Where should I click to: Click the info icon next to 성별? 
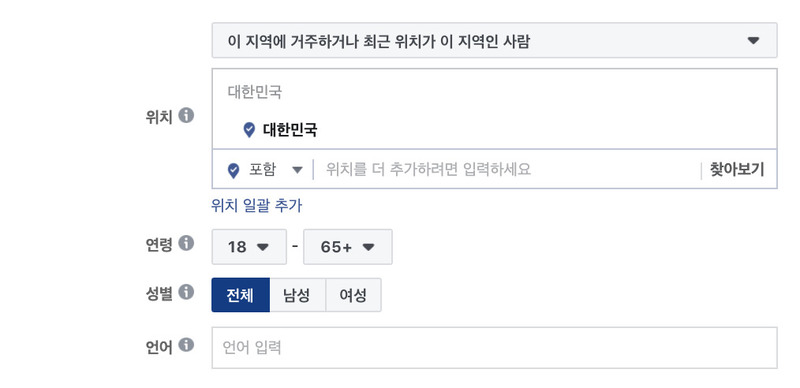186,293
